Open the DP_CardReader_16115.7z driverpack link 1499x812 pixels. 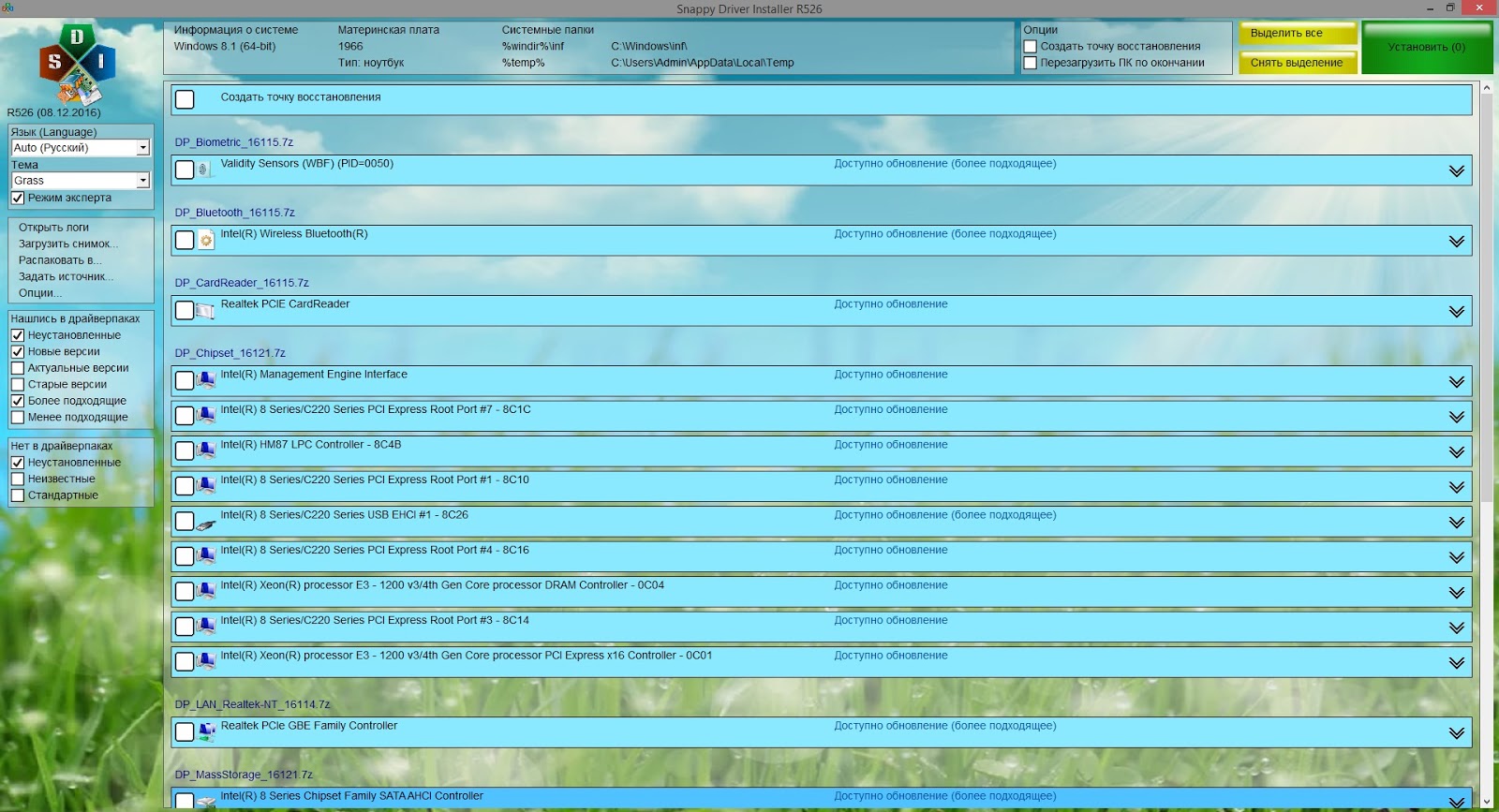pos(242,283)
